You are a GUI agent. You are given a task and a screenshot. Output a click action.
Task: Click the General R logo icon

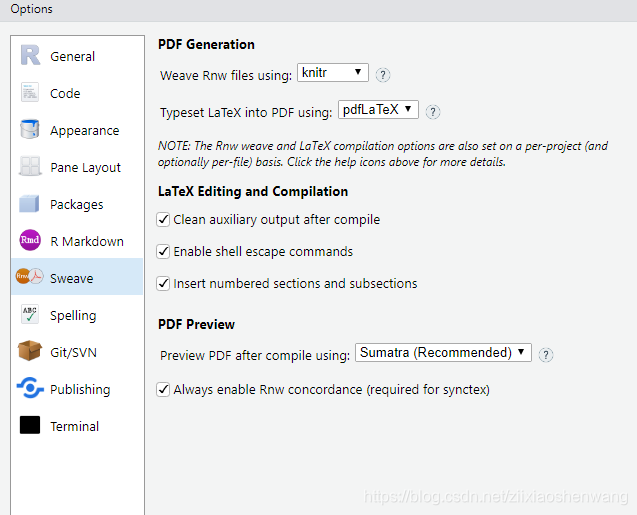tap(30, 56)
